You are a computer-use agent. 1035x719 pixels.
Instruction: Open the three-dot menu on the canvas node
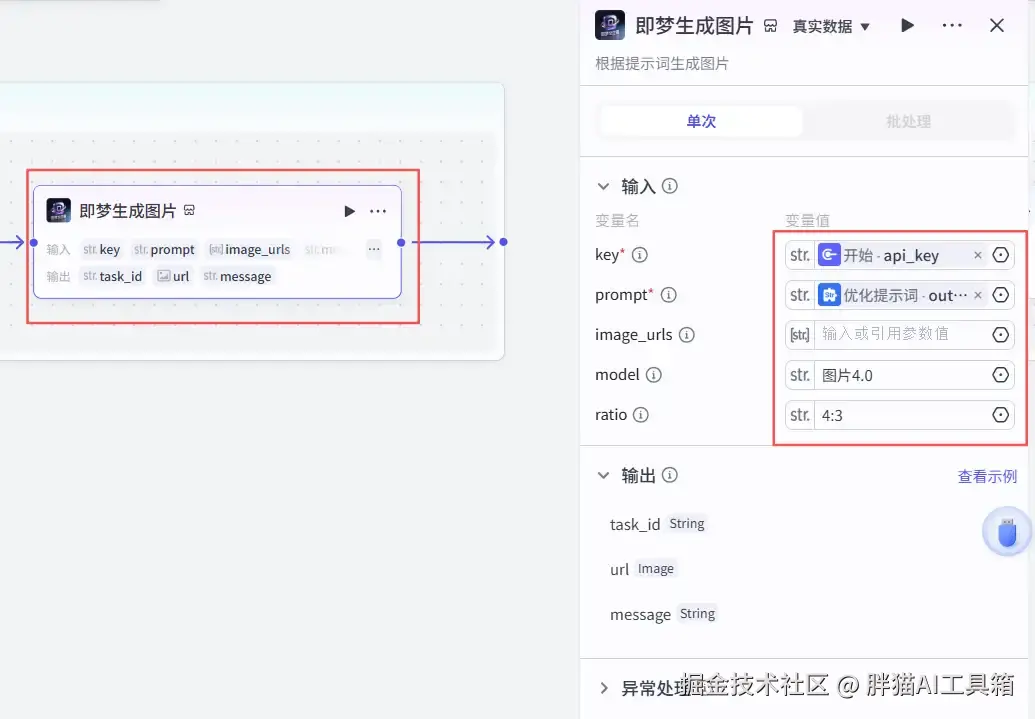tap(378, 211)
